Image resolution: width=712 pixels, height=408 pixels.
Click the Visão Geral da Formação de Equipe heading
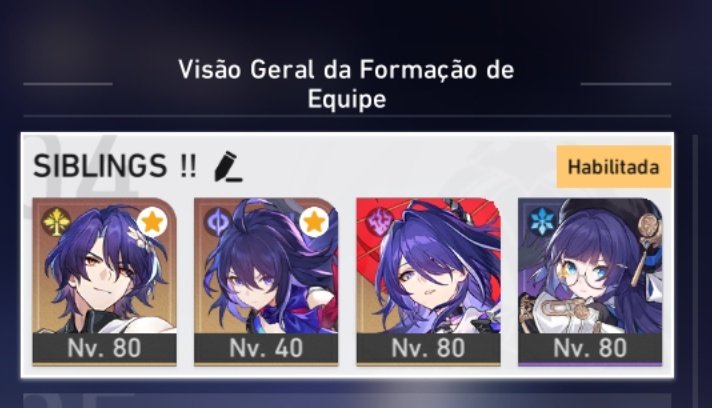pyautogui.click(x=346, y=84)
